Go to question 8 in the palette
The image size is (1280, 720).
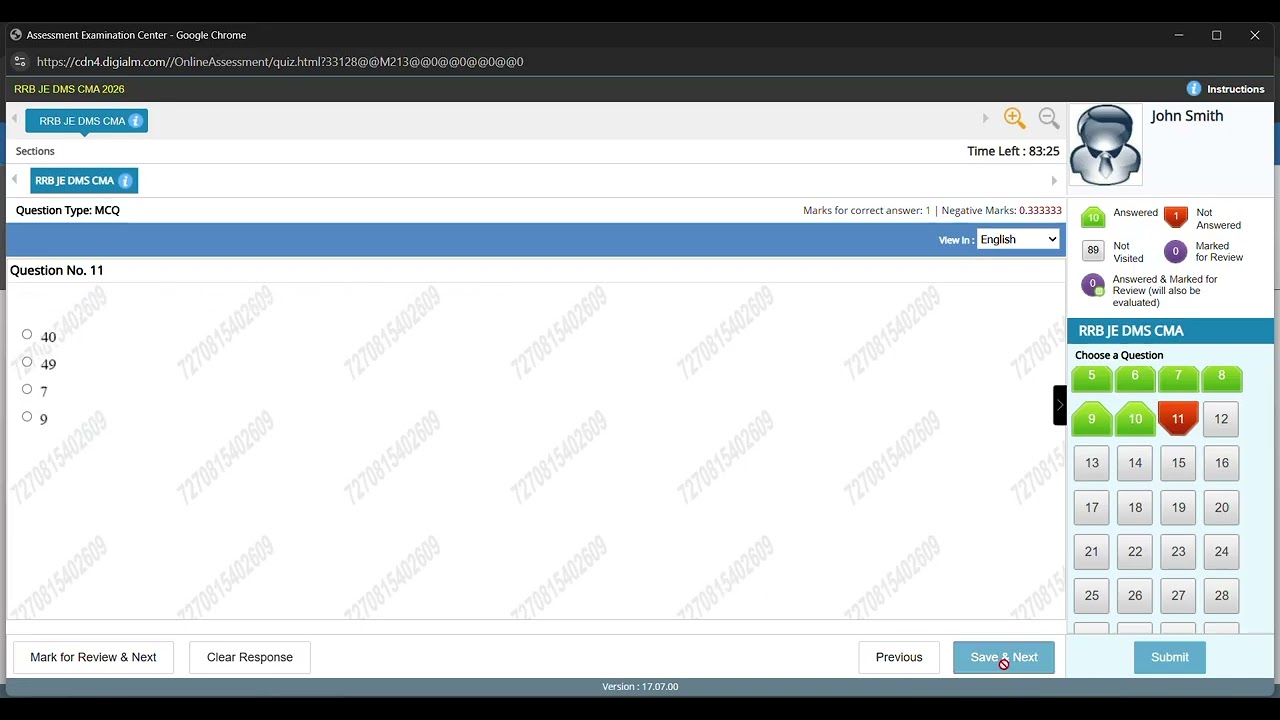[x=1222, y=378]
